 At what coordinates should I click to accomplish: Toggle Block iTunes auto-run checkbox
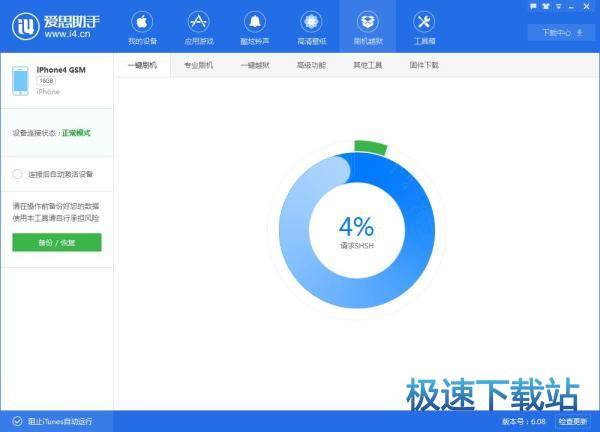coord(17,421)
